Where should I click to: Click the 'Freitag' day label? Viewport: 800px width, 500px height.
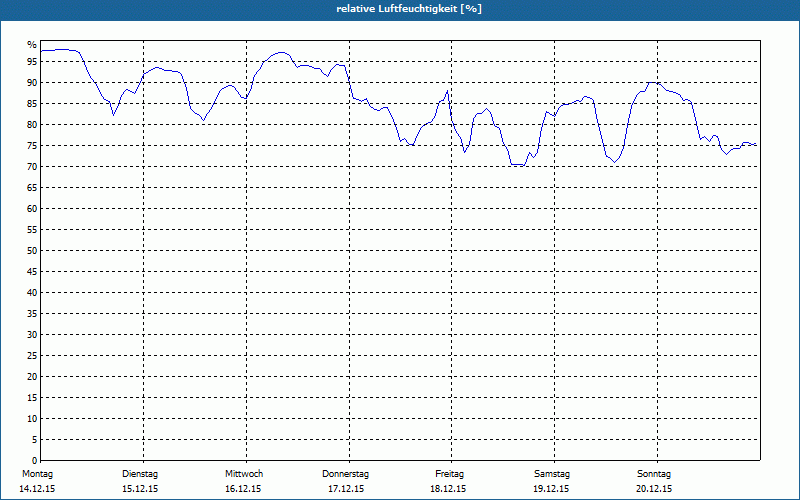pyautogui.click(x=449, y=474)
